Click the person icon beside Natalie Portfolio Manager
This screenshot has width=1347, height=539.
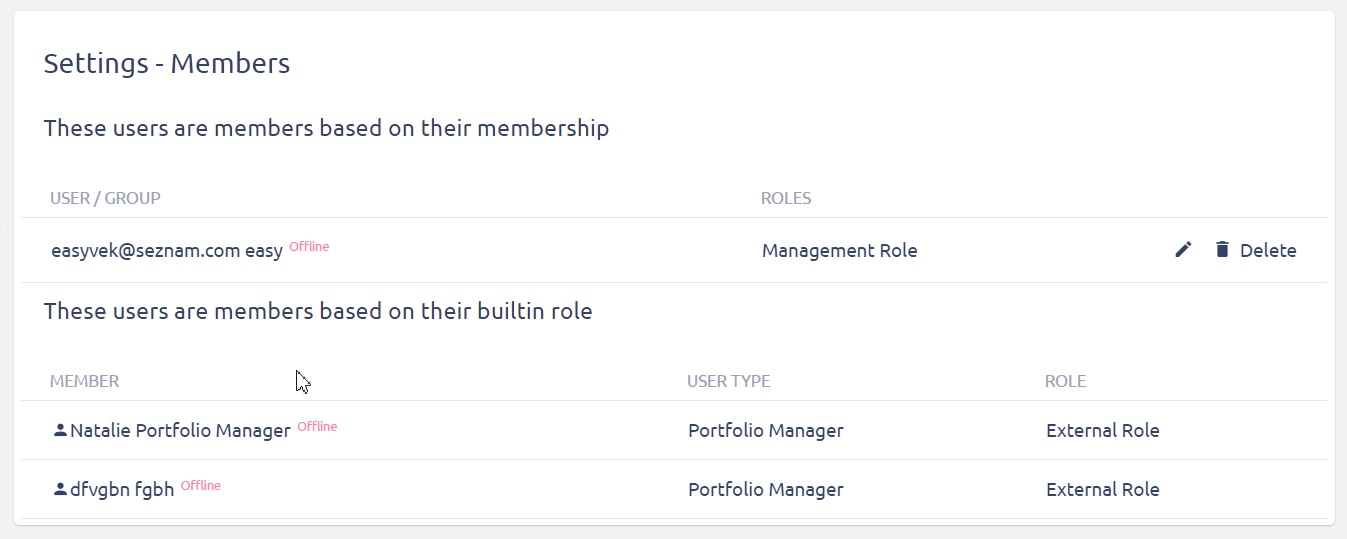[60, 430]
